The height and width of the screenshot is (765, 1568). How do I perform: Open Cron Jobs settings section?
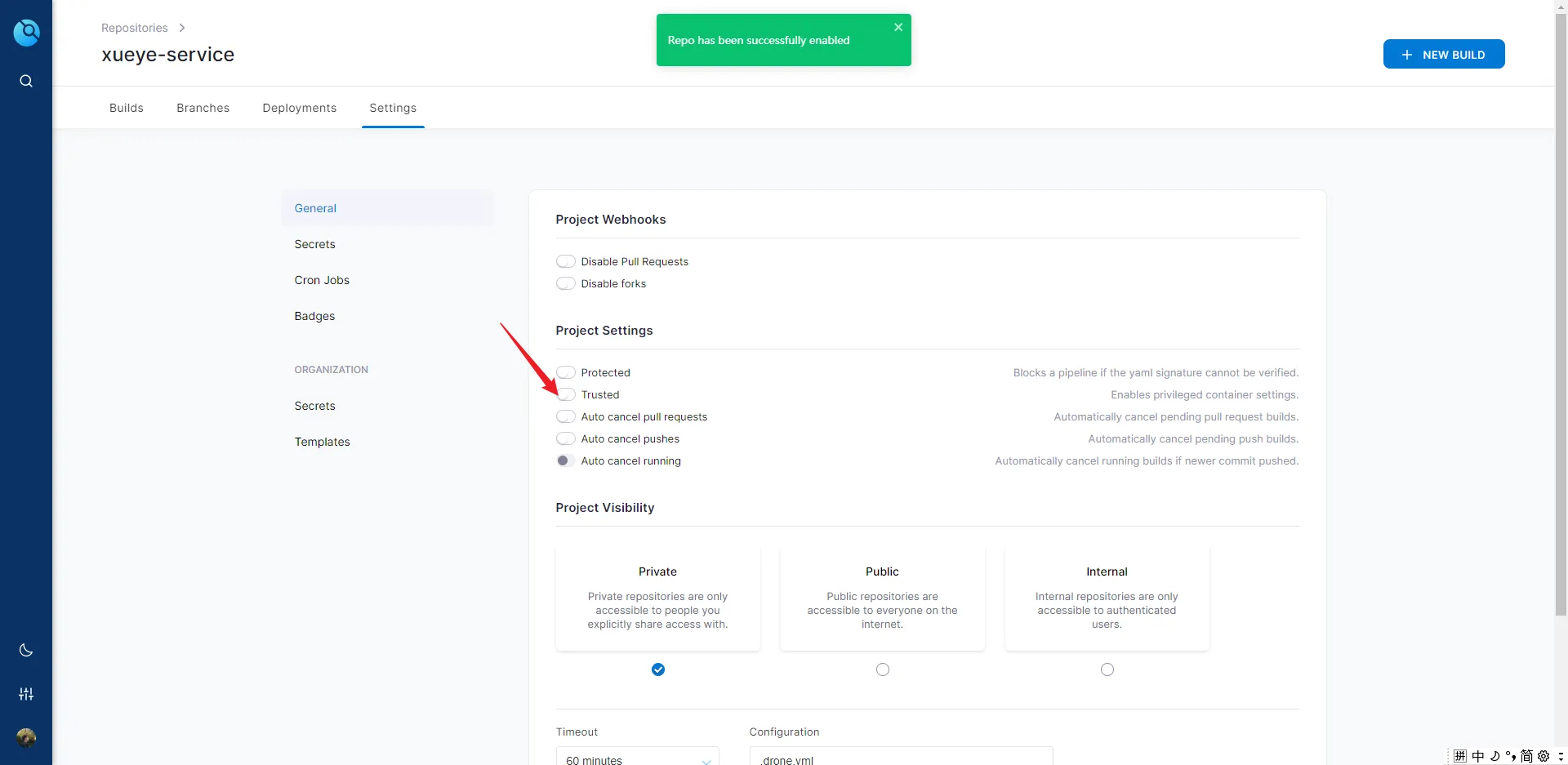[x=322, y=280]
